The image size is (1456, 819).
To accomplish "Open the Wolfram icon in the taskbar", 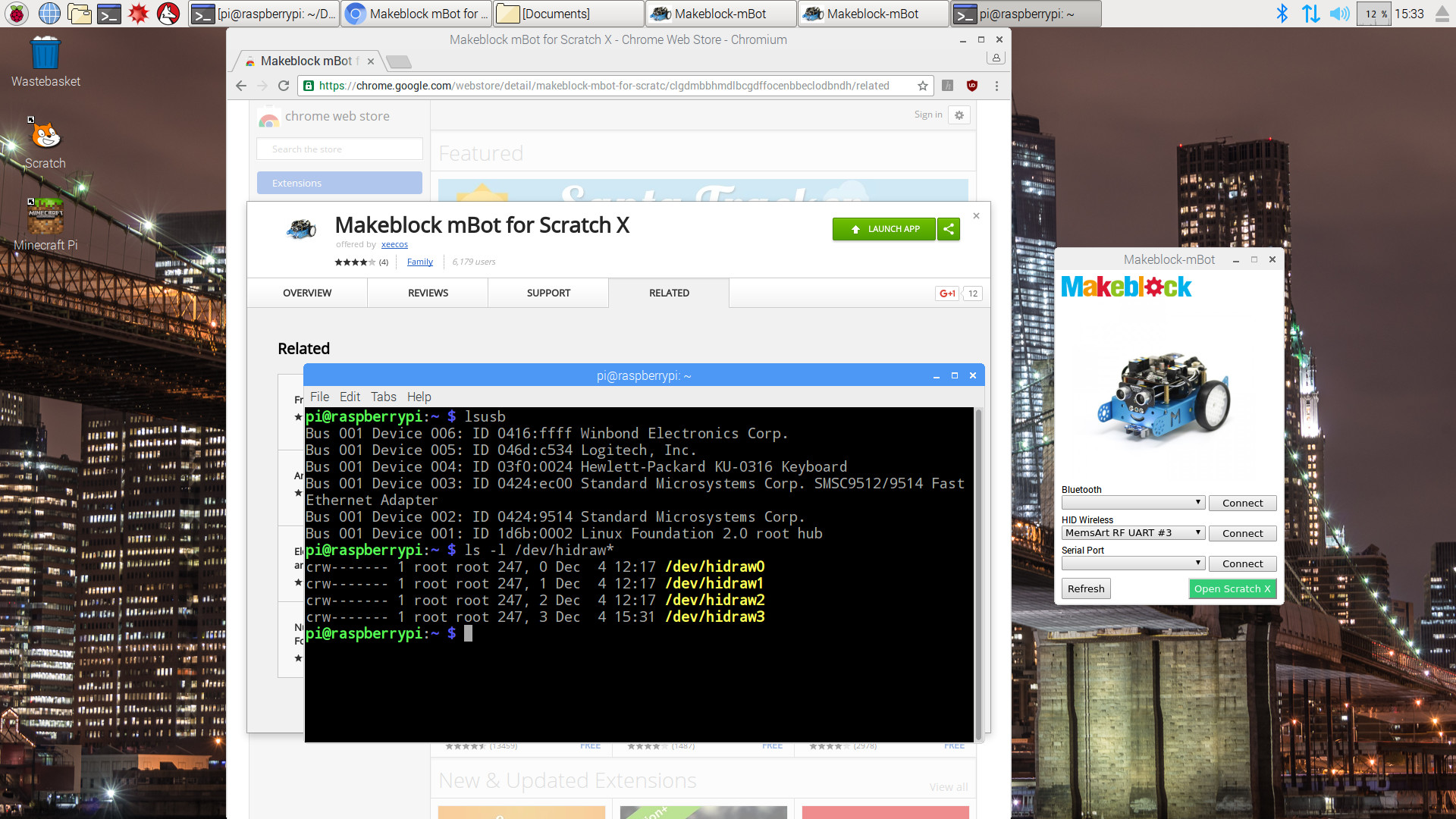I will [168, 13].
